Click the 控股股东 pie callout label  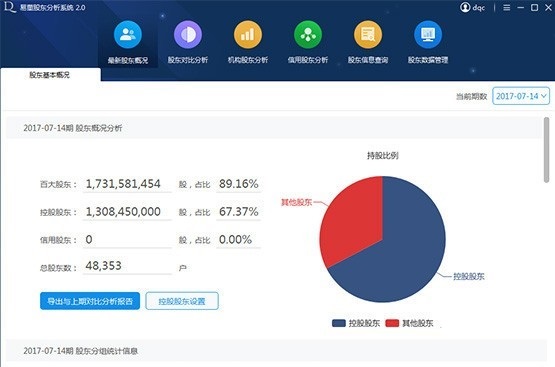[469, 276]
